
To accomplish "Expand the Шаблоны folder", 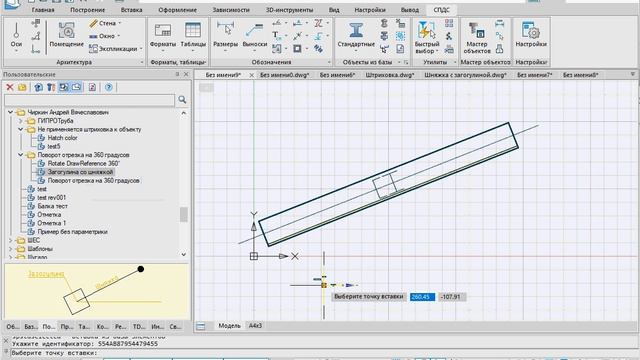I will click(11, 249).
